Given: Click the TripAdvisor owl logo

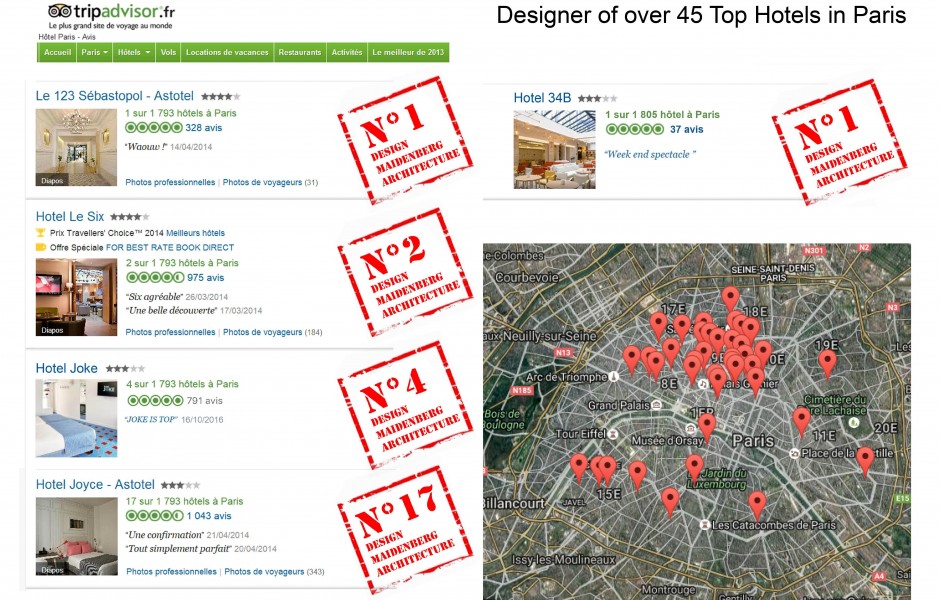Looking at the screenshot, I should pyautogui.click(x=59, y=11).
